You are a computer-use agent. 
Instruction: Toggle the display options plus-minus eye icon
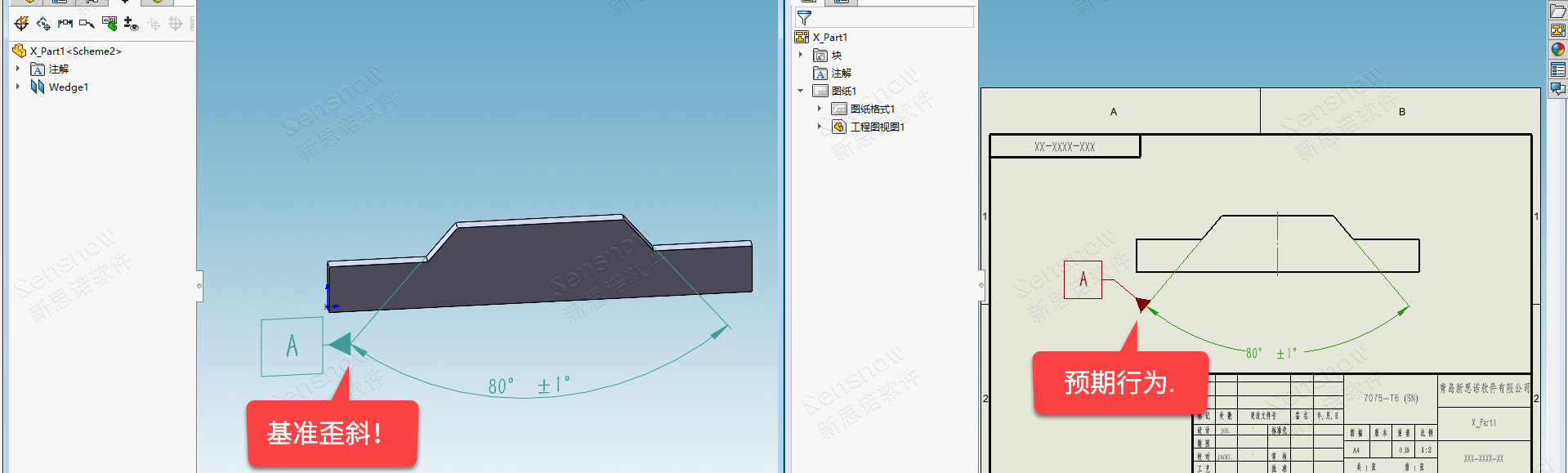pos(131,24)
